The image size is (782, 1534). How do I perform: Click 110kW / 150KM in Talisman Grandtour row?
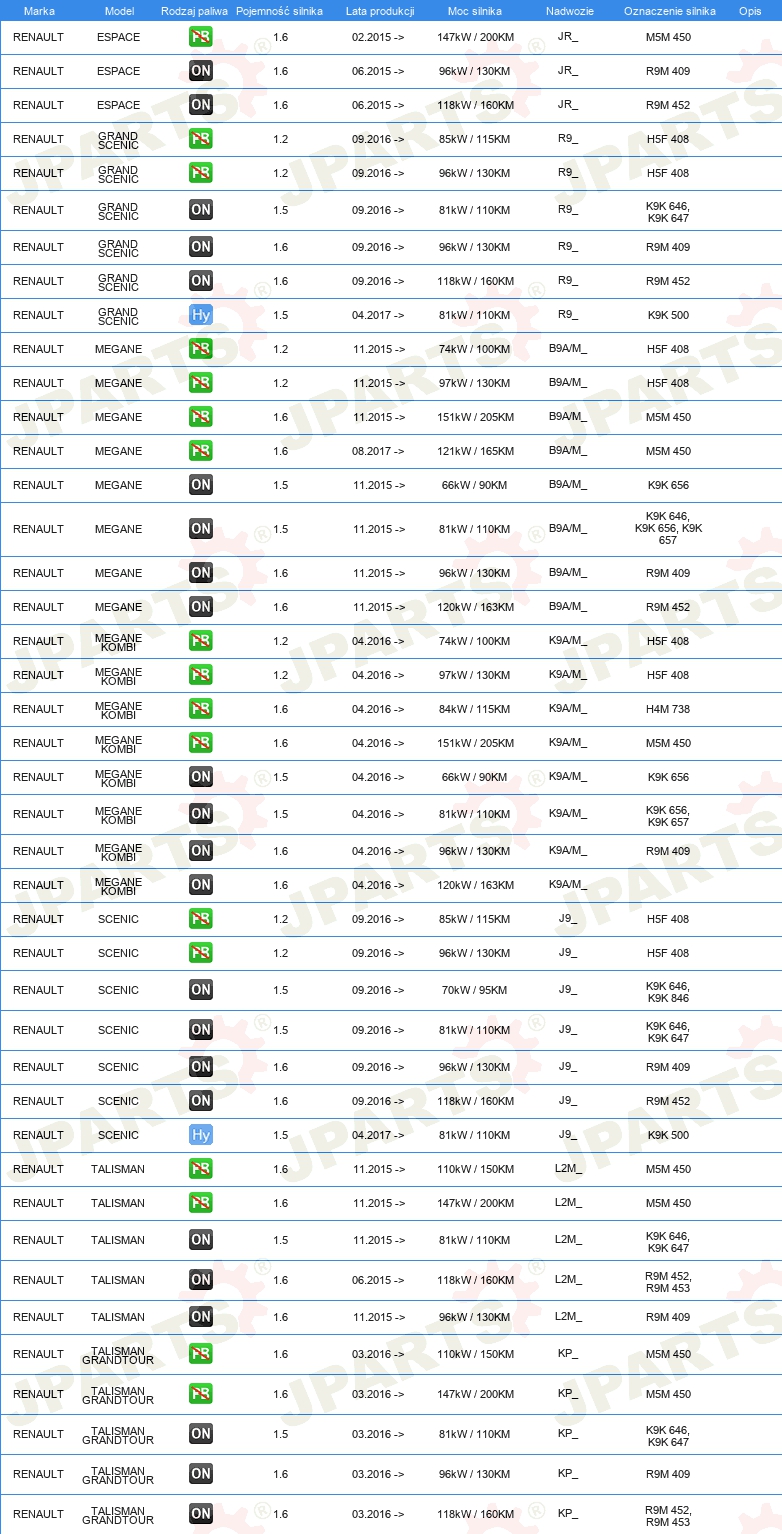point(475,1354)
